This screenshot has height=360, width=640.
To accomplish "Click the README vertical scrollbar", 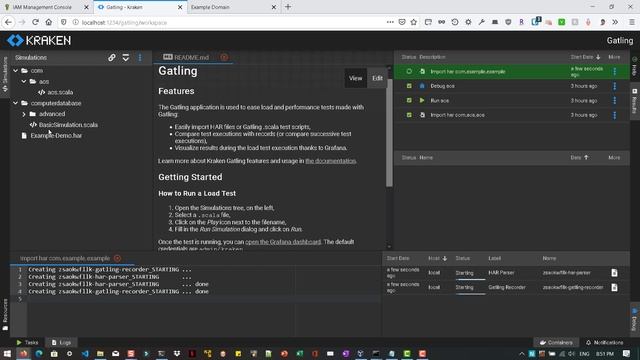I will pos(389,133).
